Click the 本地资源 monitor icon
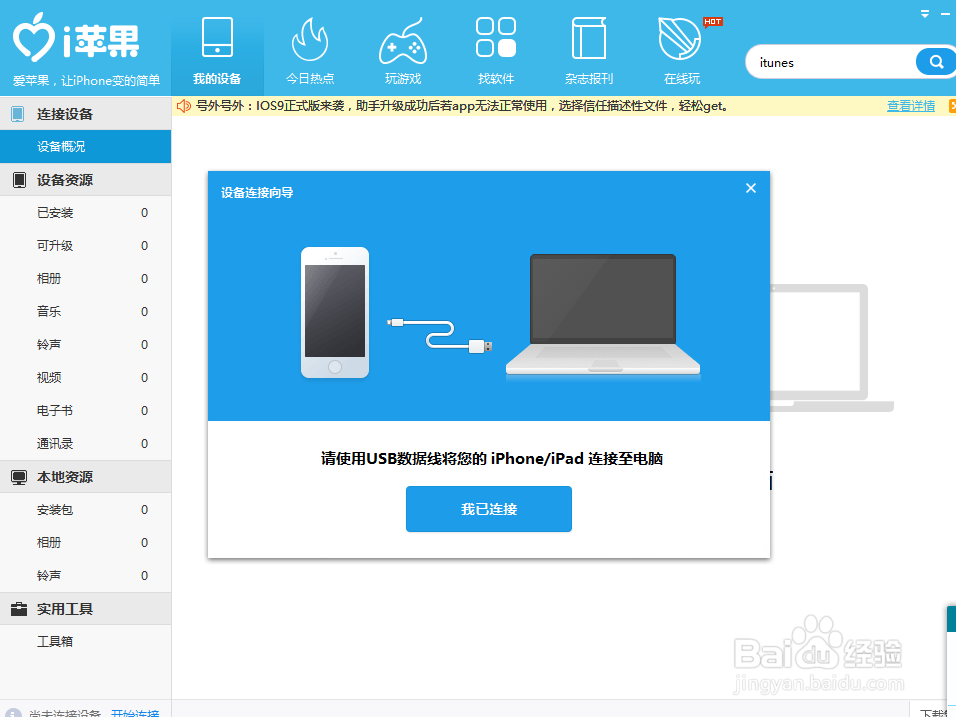956x717 pixels. (19, 477)
